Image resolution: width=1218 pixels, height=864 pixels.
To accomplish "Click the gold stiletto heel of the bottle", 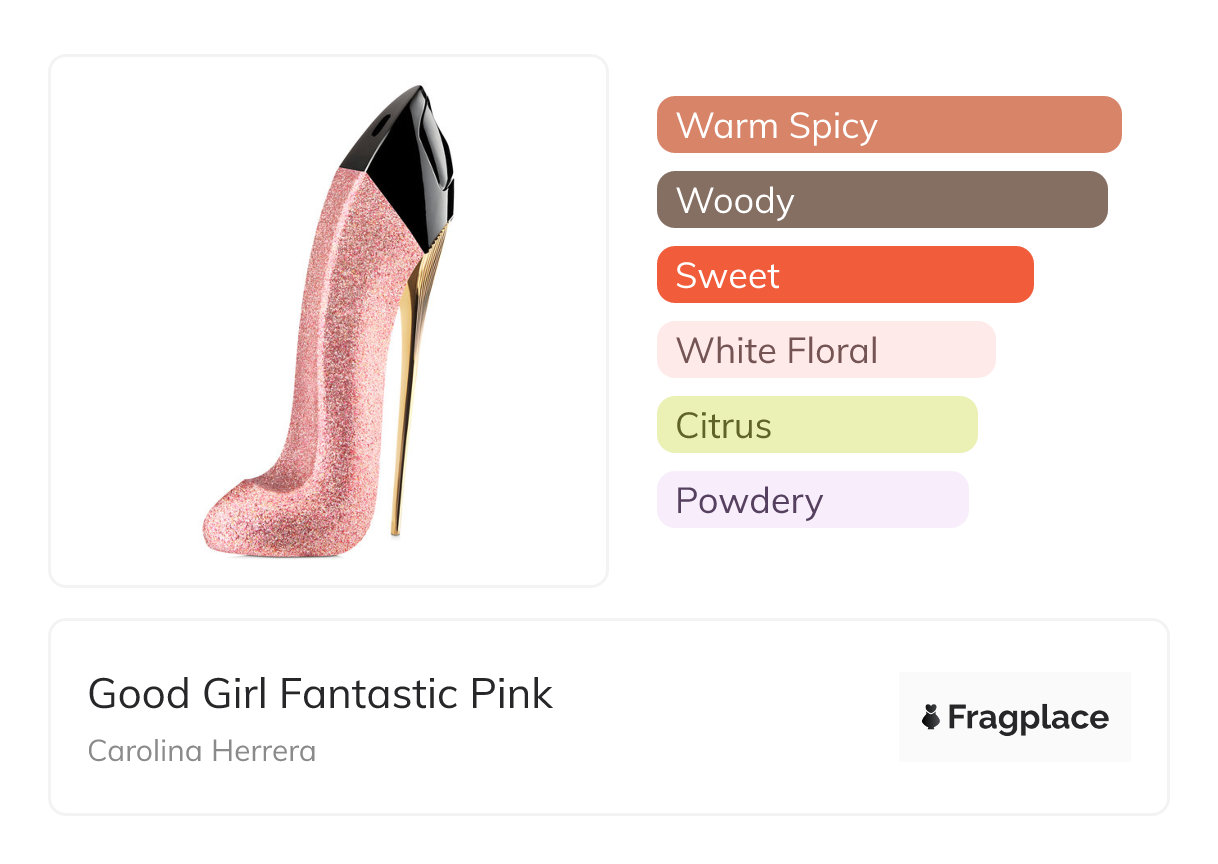I will 404,420.
